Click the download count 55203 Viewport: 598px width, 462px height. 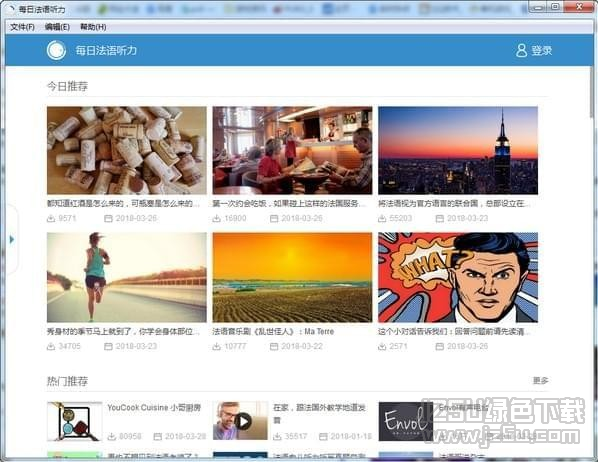coord(400,219)
